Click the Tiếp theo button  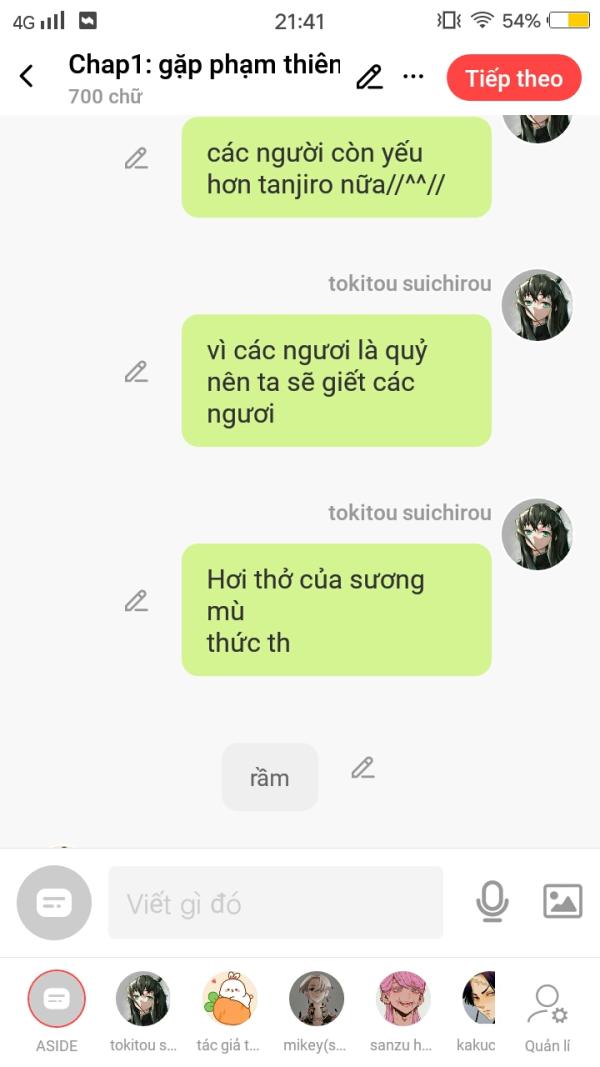point(514,78)
